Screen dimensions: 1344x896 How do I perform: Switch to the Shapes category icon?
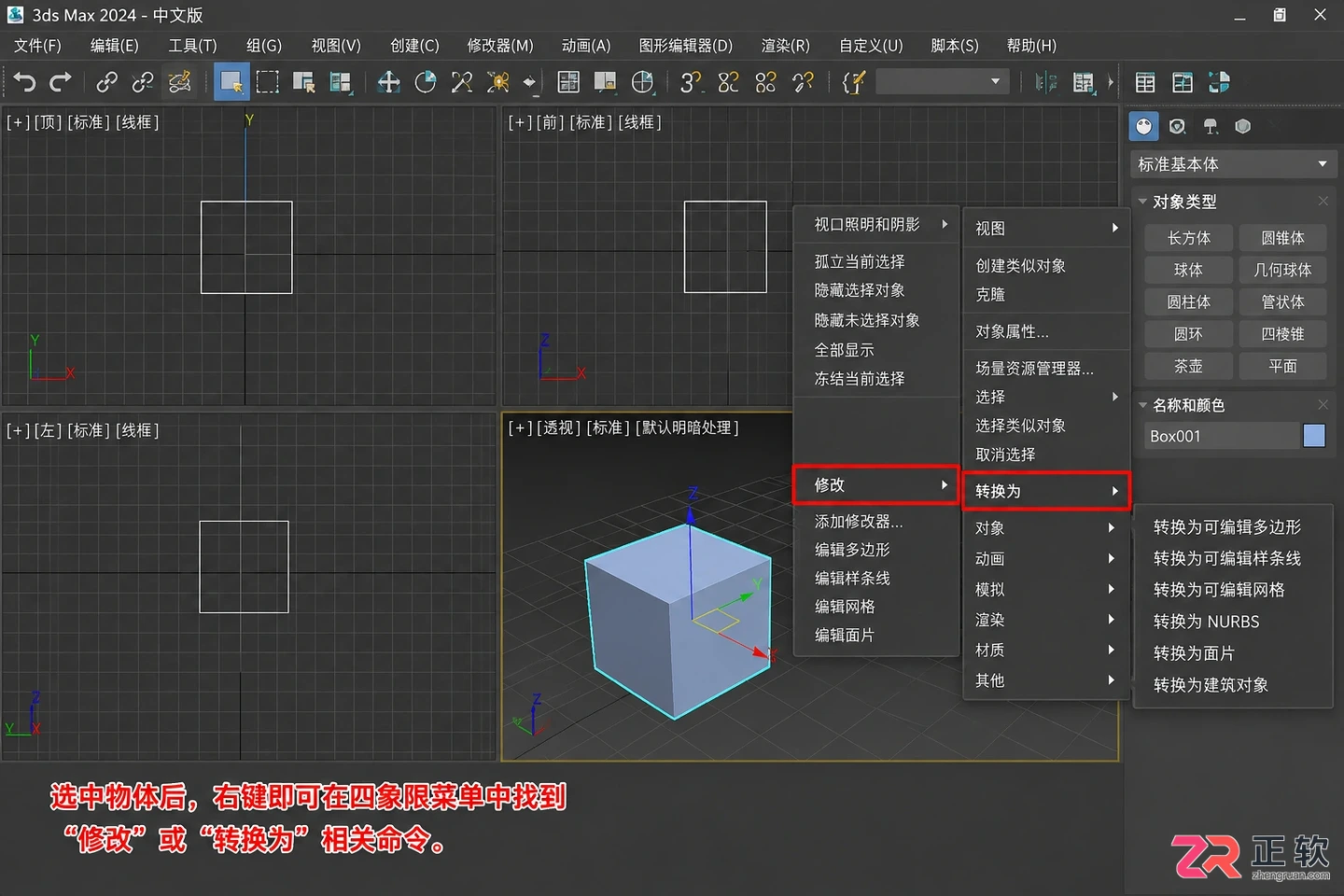point(1178,126)
